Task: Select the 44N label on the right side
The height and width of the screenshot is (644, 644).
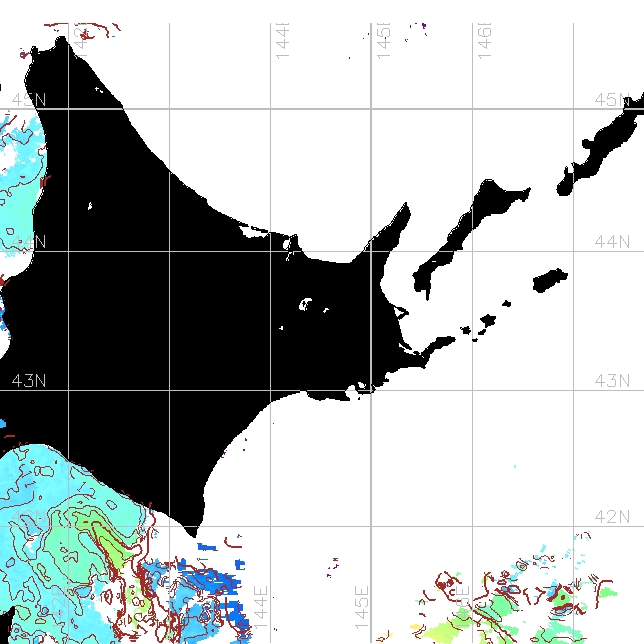Action: pos(611,241)
